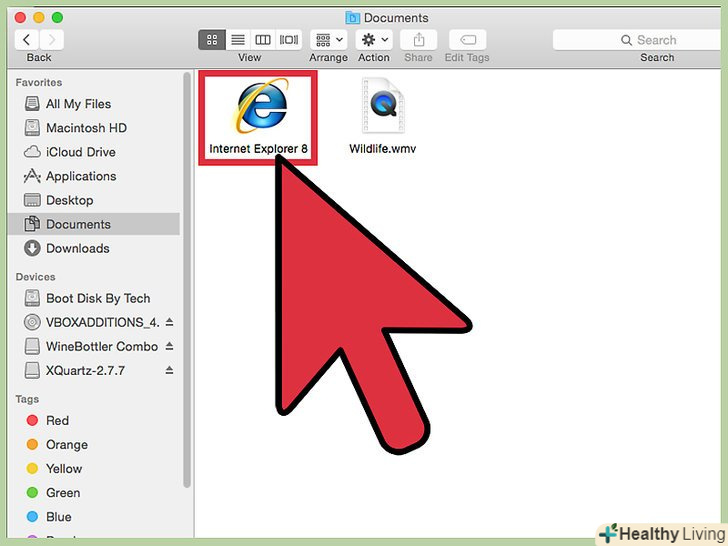Viewport: 728px width, 546px height.
Task: Switch to list view mode
Action: pyautogui.click(x=238, y=40)
